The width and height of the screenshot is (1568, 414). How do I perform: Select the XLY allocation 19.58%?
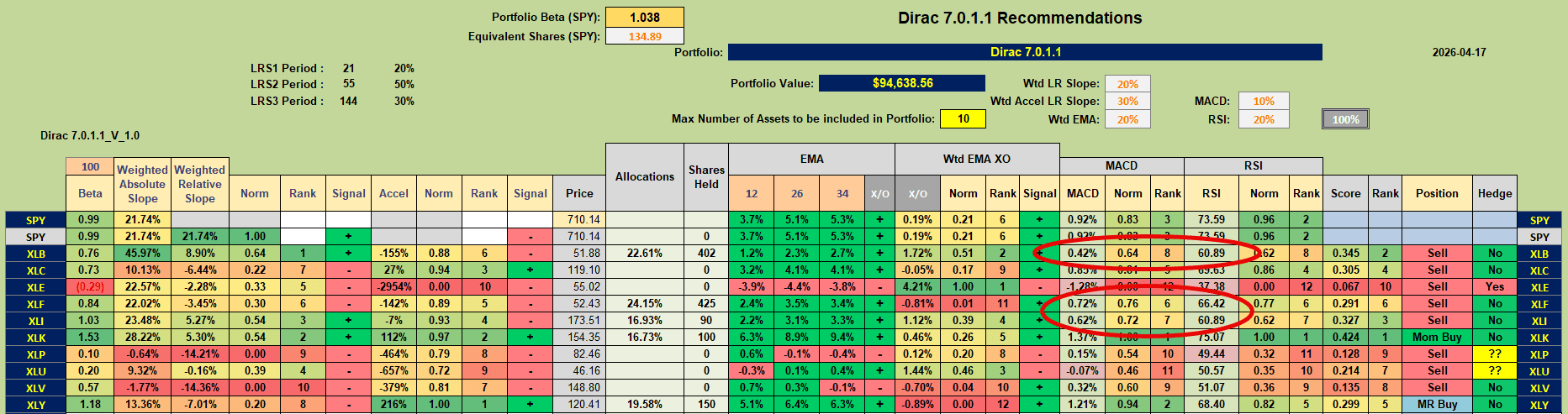tap(645, 404)
